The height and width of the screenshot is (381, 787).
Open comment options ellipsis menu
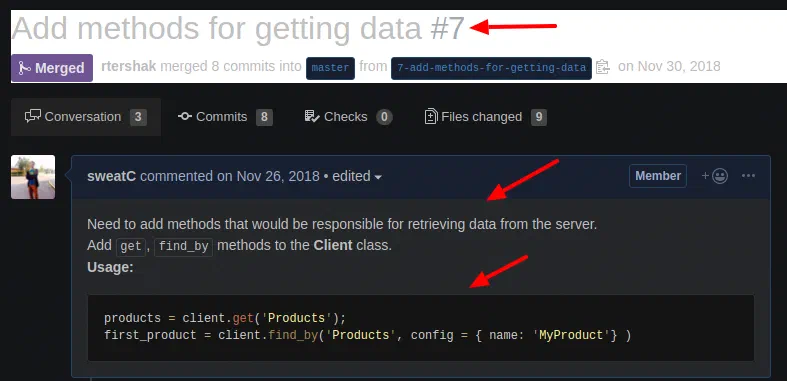(x=748, y=176)
